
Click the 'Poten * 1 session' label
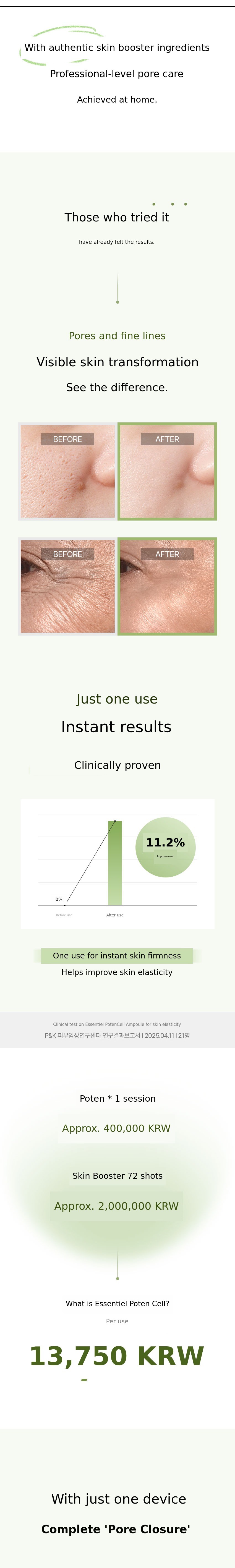(118, 1098)
